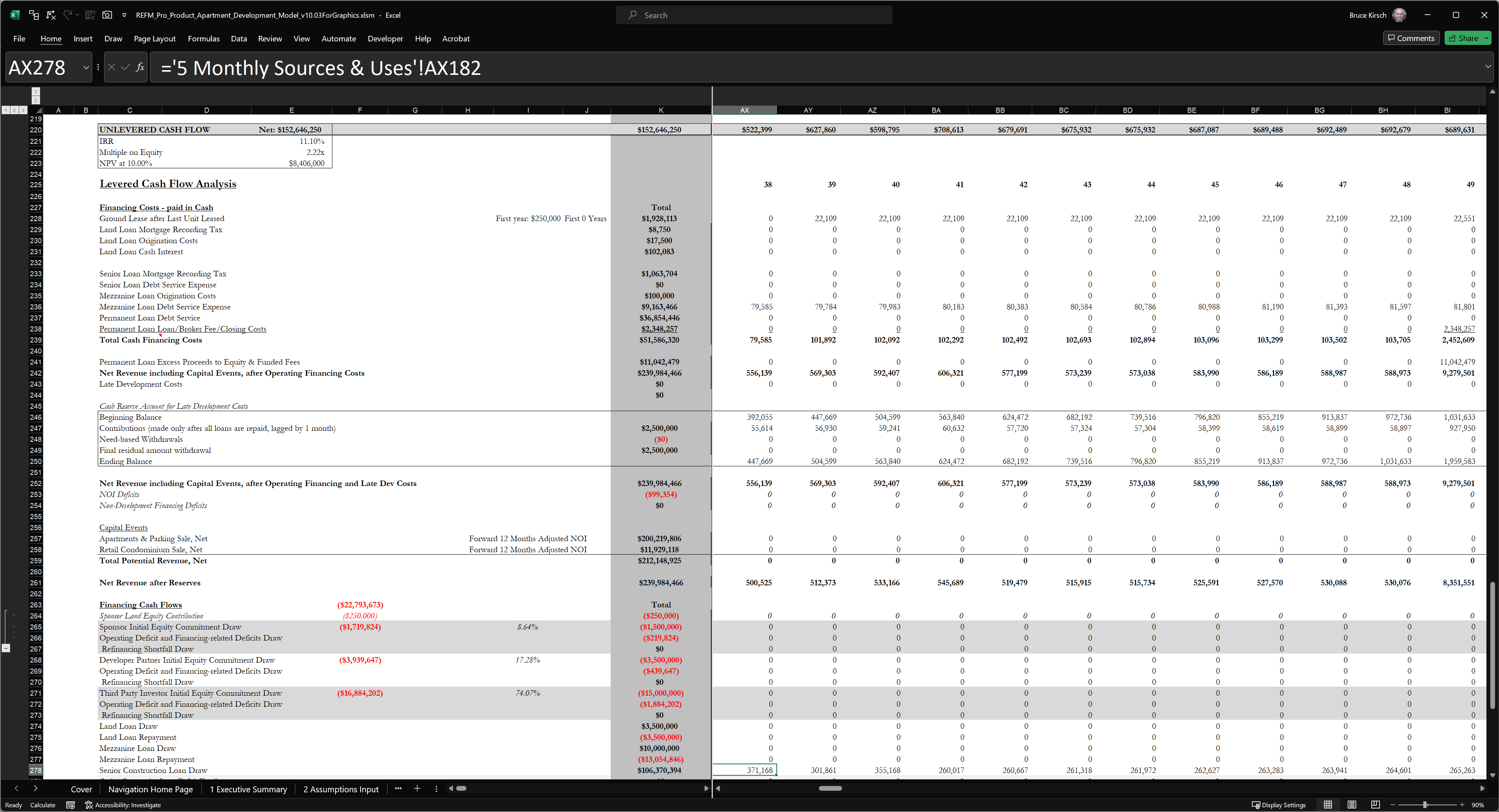Click Display Settings in status bar
Image resolution: width=1499 pixels, height=812 pixels.
click(x=1279, y=805)
